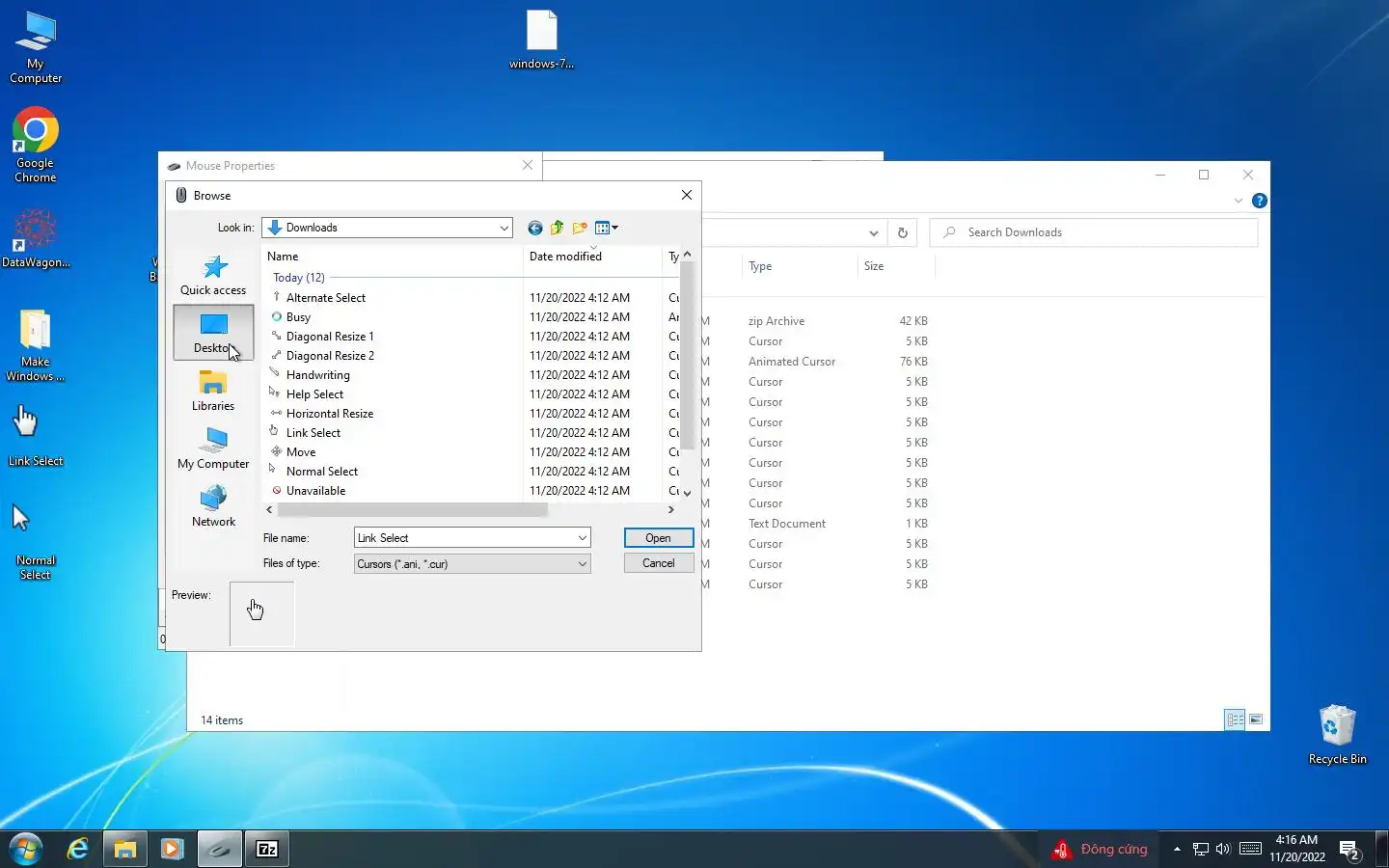Show hidden tray icons

(1177, 849)
